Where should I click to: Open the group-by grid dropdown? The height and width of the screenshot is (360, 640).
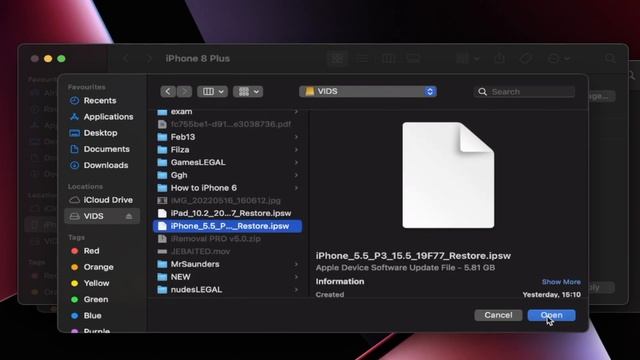(x=248, y=91)
